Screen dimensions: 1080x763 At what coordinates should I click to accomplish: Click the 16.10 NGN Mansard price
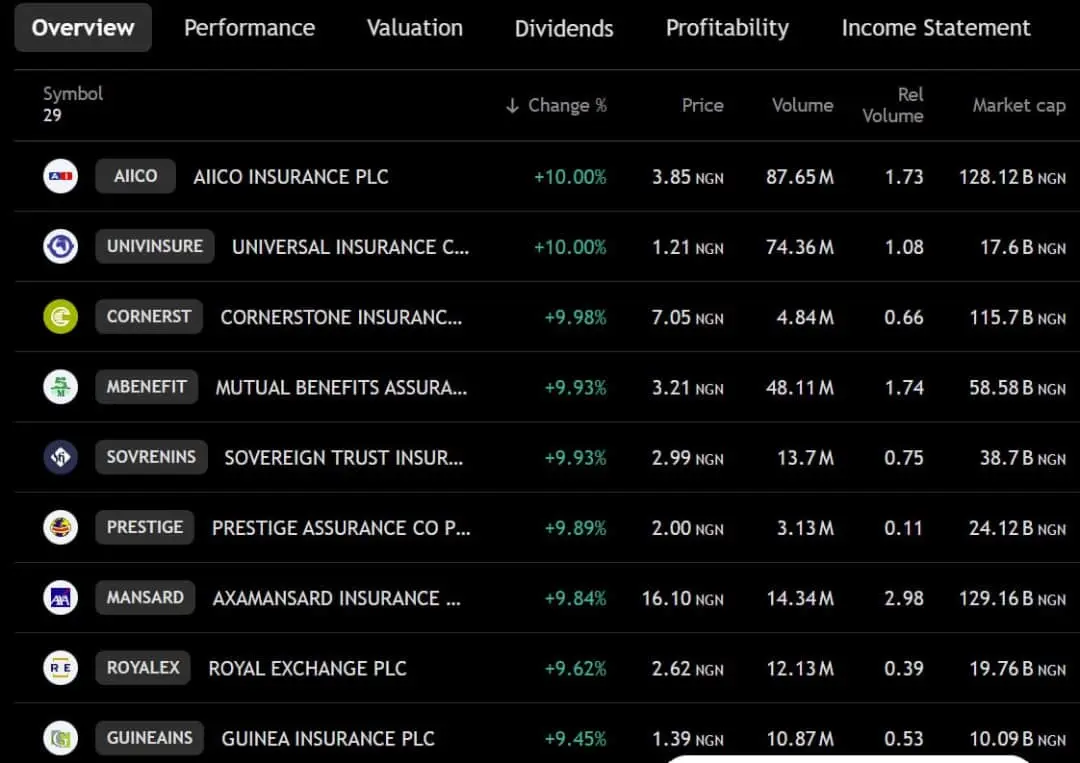[x=683, y=598]
